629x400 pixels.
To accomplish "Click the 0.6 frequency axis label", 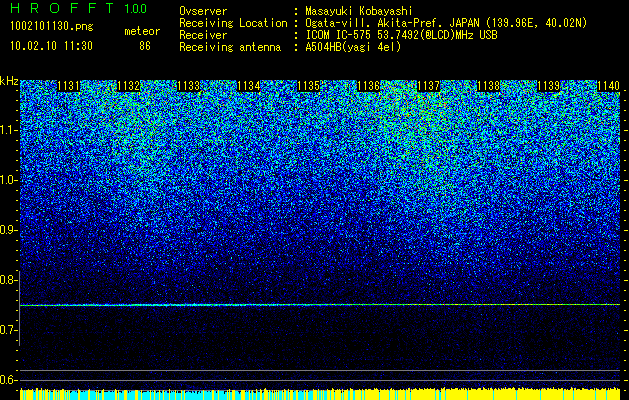I will (x=8, y=380).
